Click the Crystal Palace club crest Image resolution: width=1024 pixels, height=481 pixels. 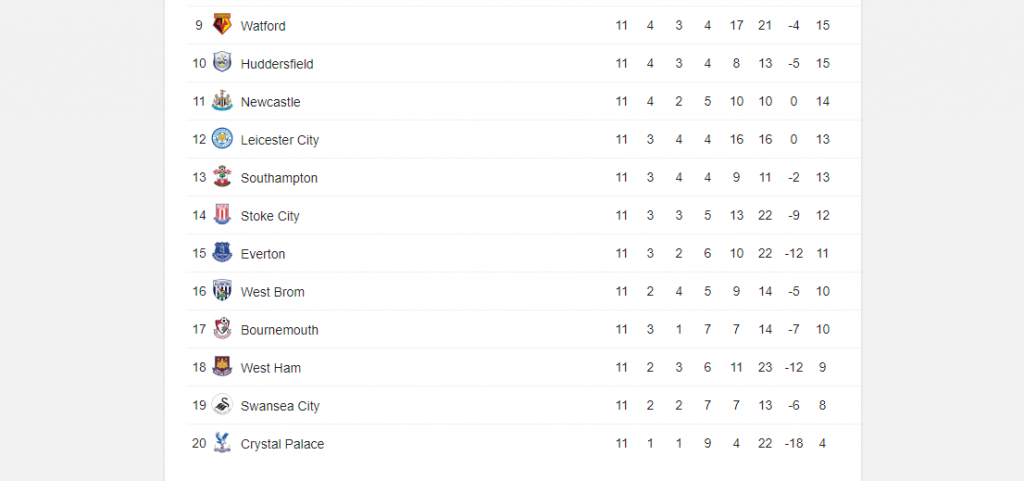[x=222, y=443]
